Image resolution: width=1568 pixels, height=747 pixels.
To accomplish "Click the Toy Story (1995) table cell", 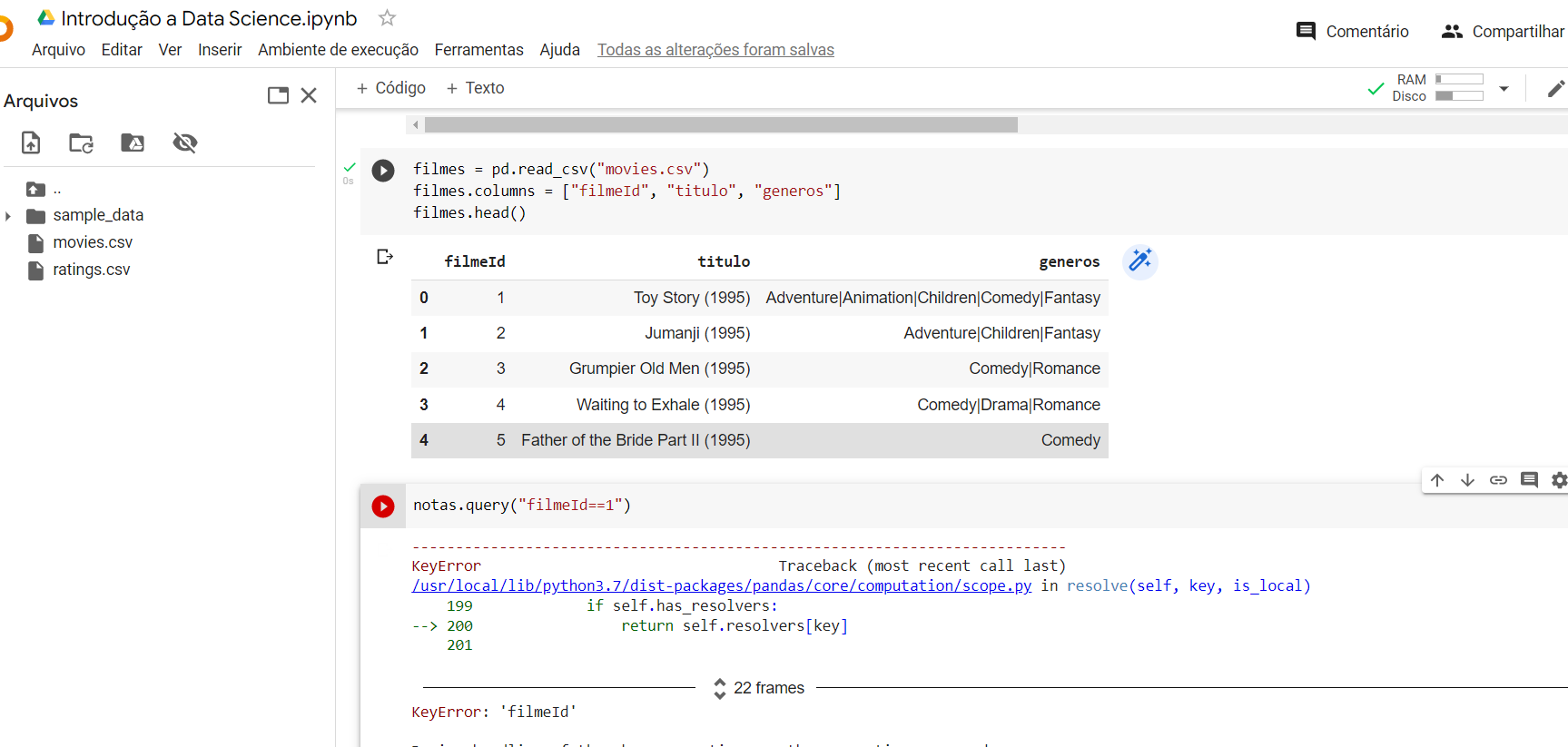I will coord(692,298).
